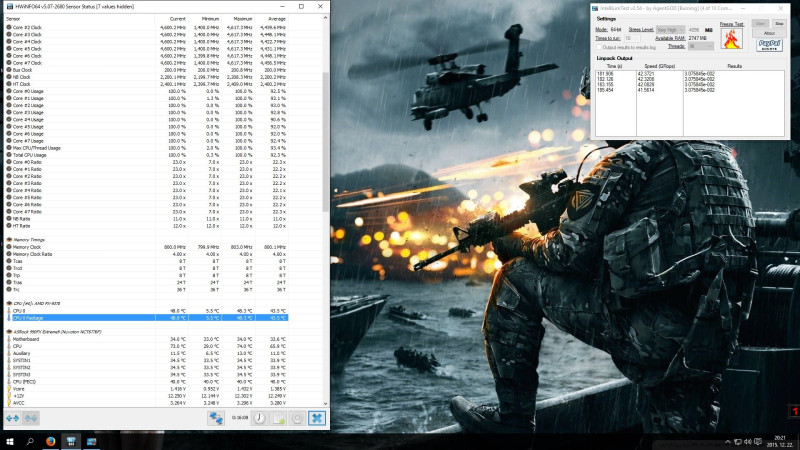Select the Memory Clock Ratio row

pos(146,254)
